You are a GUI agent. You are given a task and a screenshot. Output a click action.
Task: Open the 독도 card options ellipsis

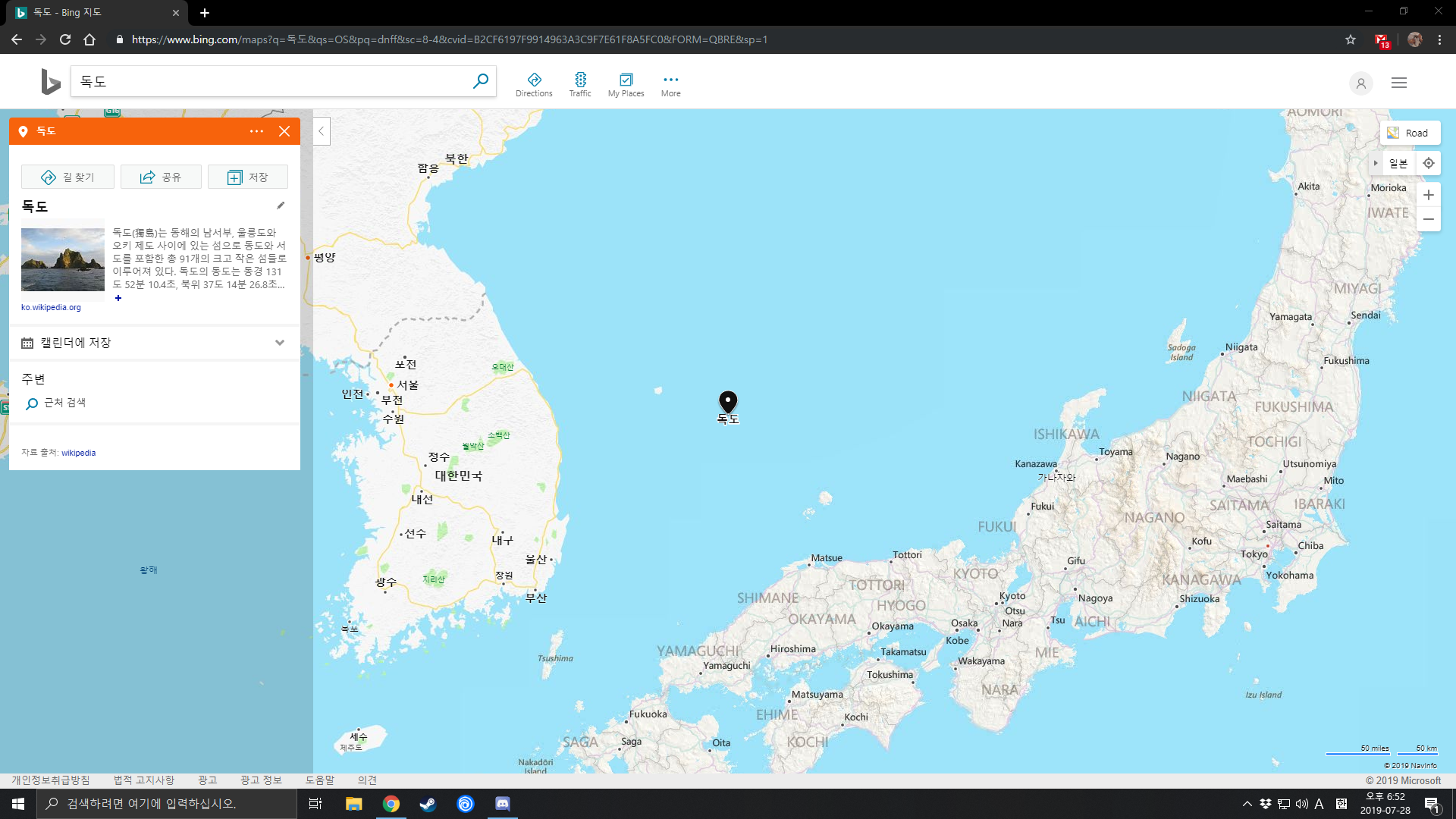pos(256,131)
